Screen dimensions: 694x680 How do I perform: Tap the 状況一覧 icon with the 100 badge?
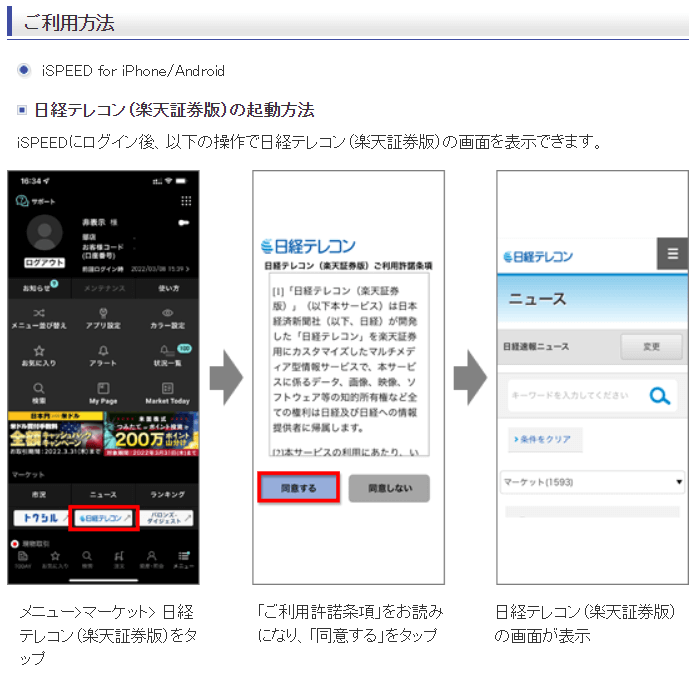tap(167, 351)
